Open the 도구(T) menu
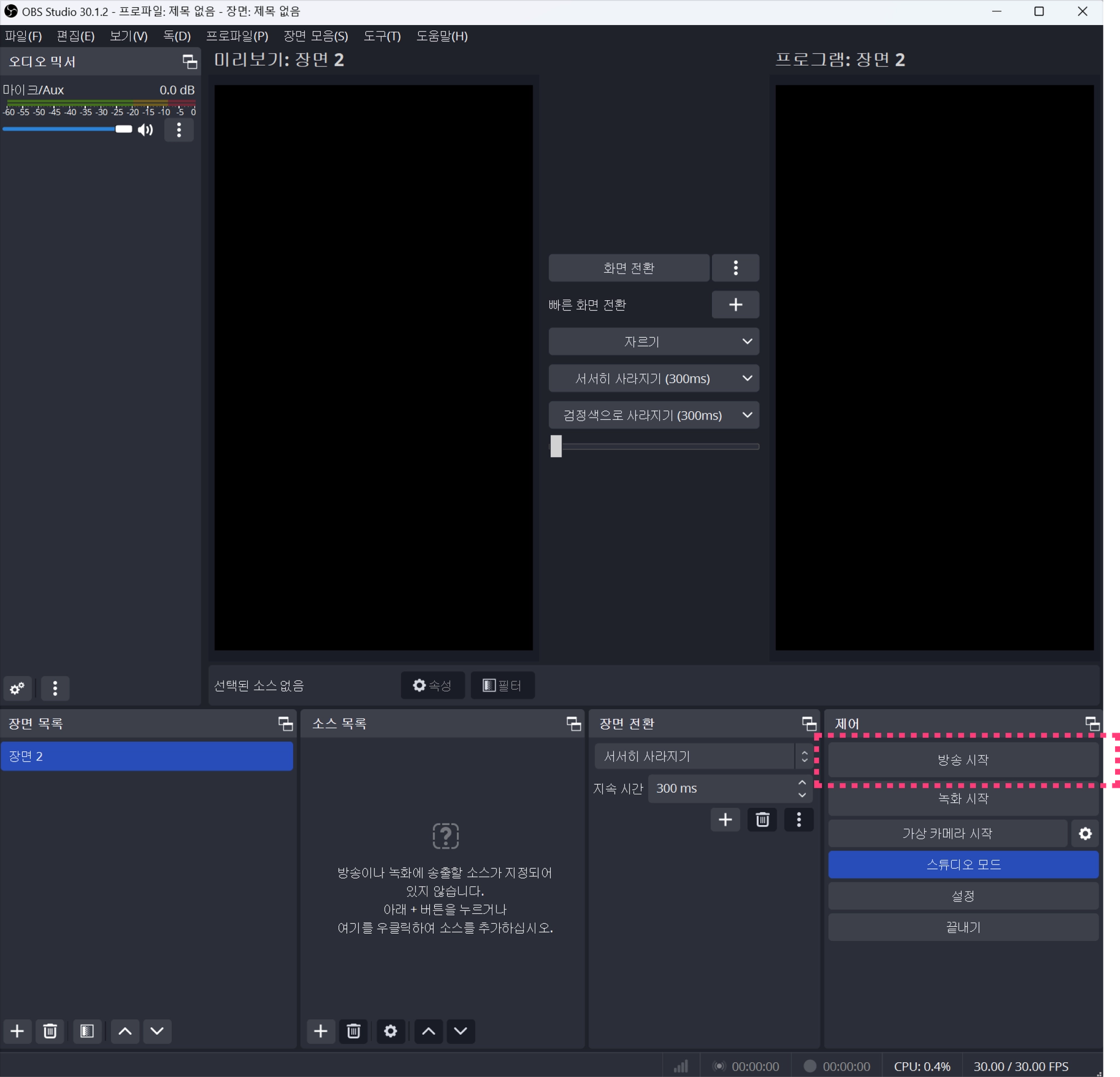The width and height of the screenshot is (1120, 1077). (382, 36)
